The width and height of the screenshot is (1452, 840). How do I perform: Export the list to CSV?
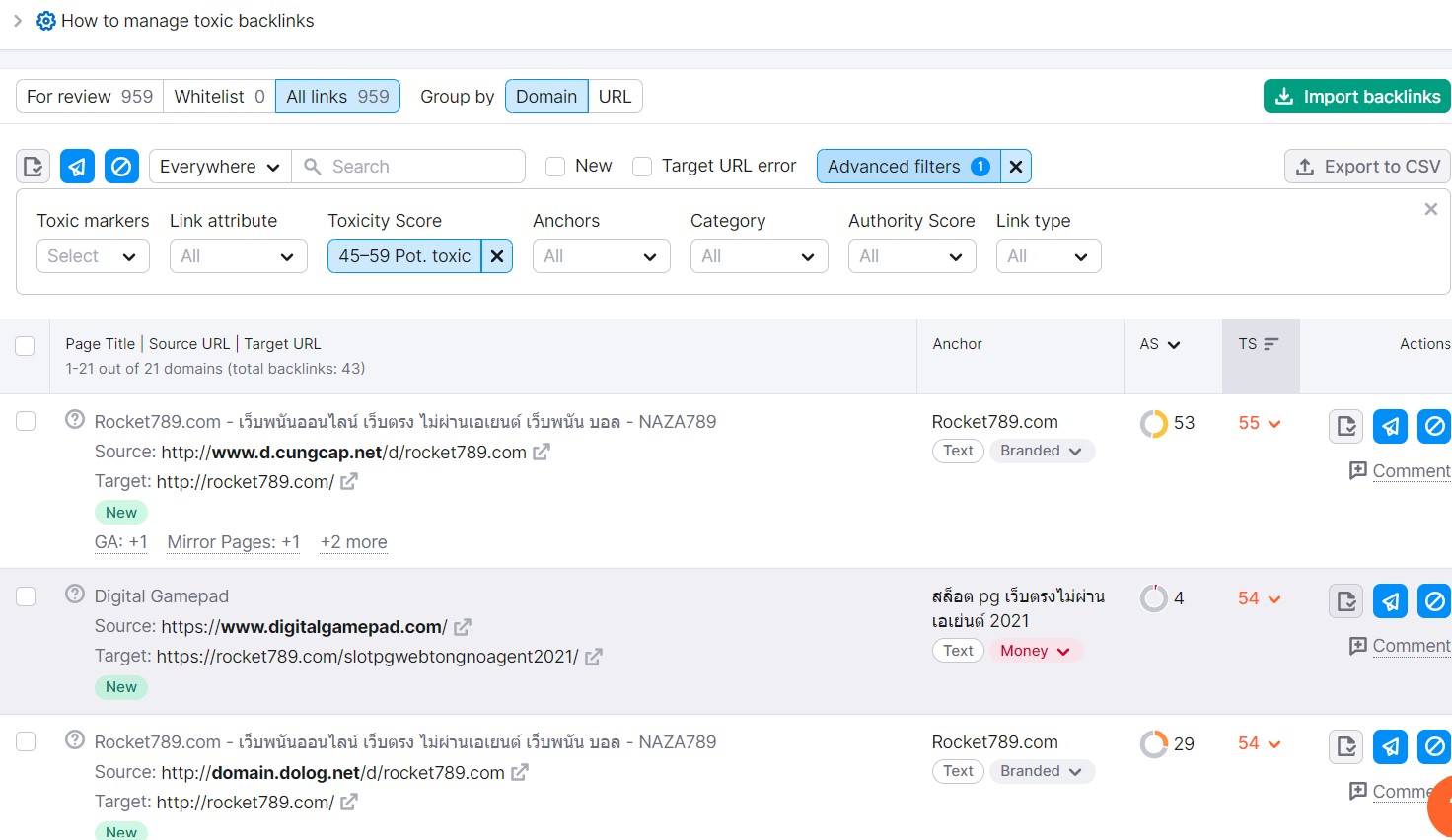1368,167
